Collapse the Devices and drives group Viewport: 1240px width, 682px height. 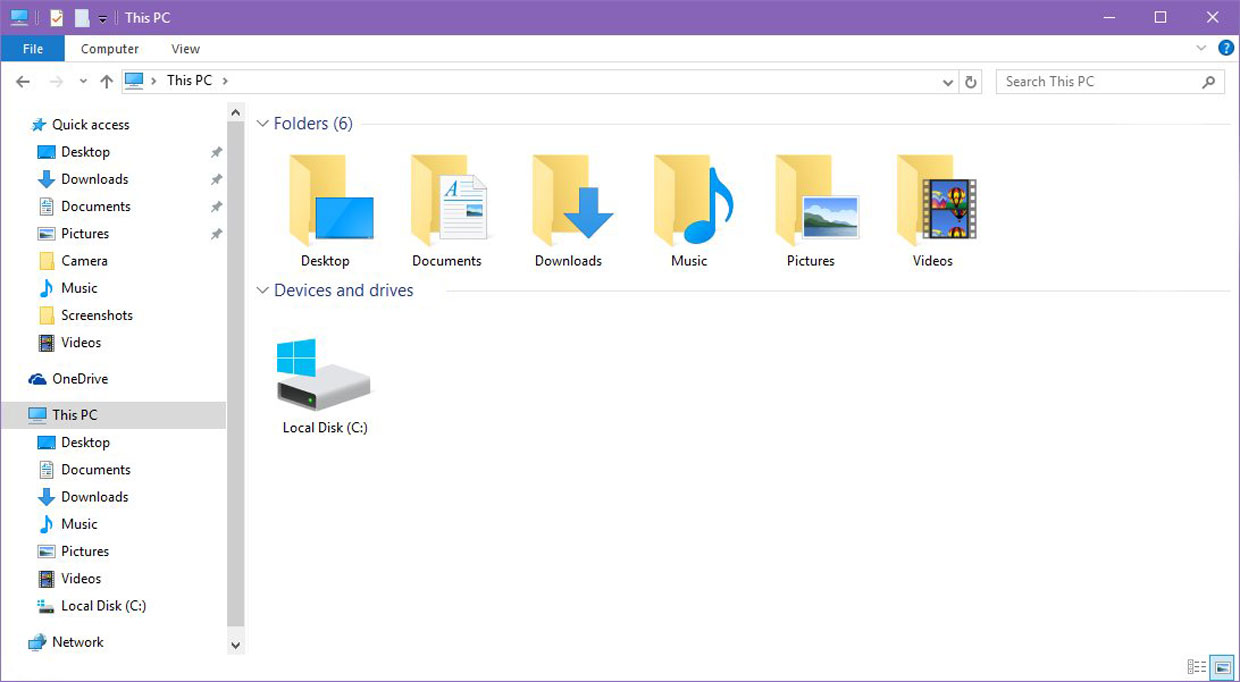[263, 291]
